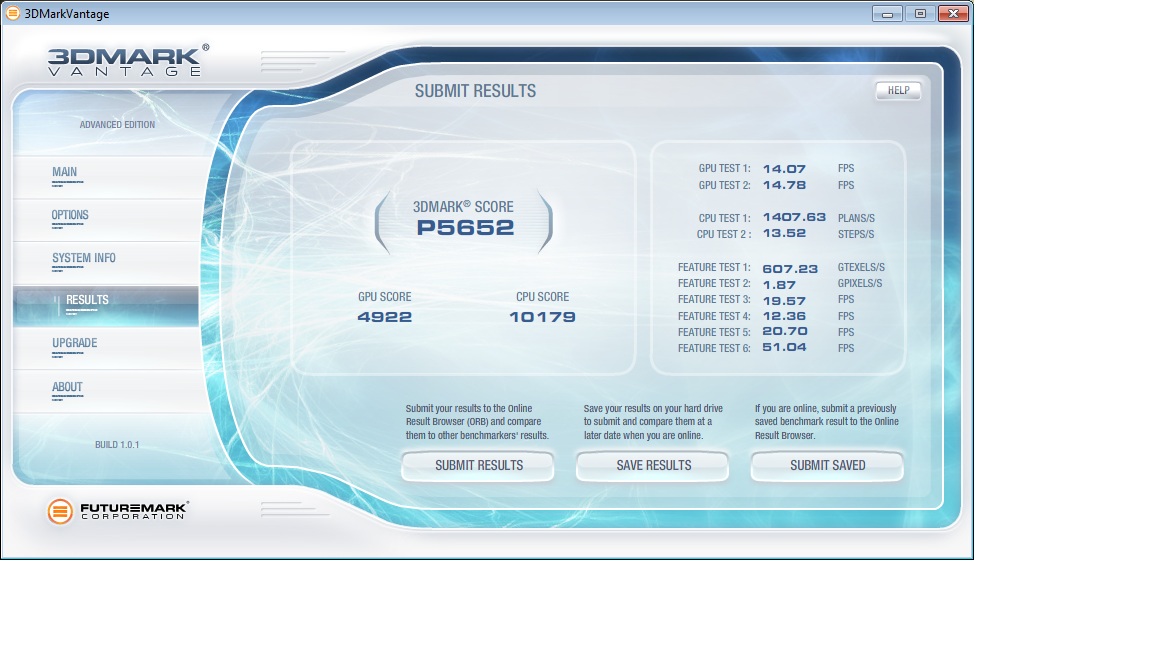The width and height of the screenshot is (1152, 648).
Task: Click the GPIXELS/S unit label
Action: (x=860, y=284)
